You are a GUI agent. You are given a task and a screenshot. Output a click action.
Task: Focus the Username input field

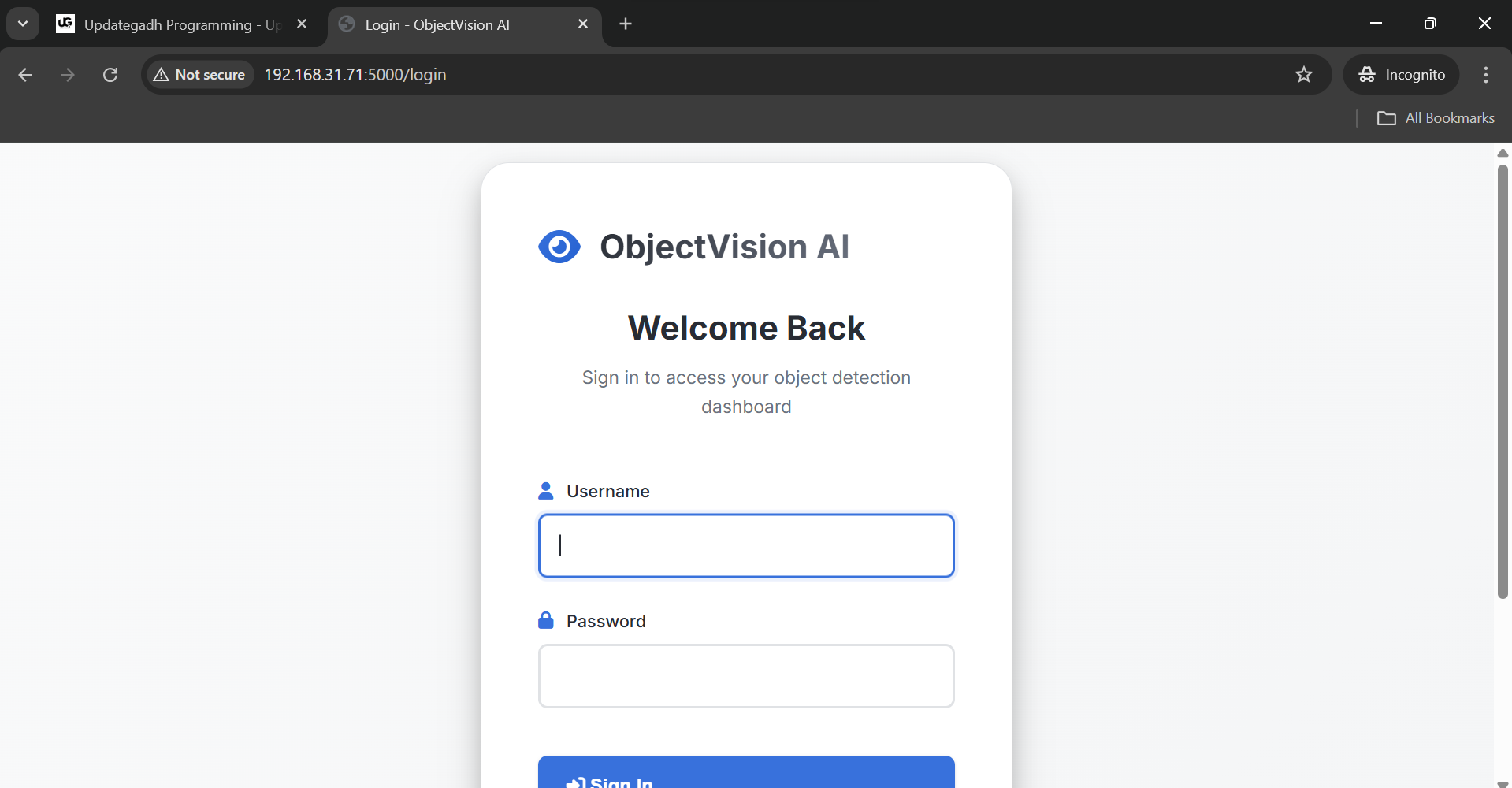pyautogui.click(x=746, y=545)
